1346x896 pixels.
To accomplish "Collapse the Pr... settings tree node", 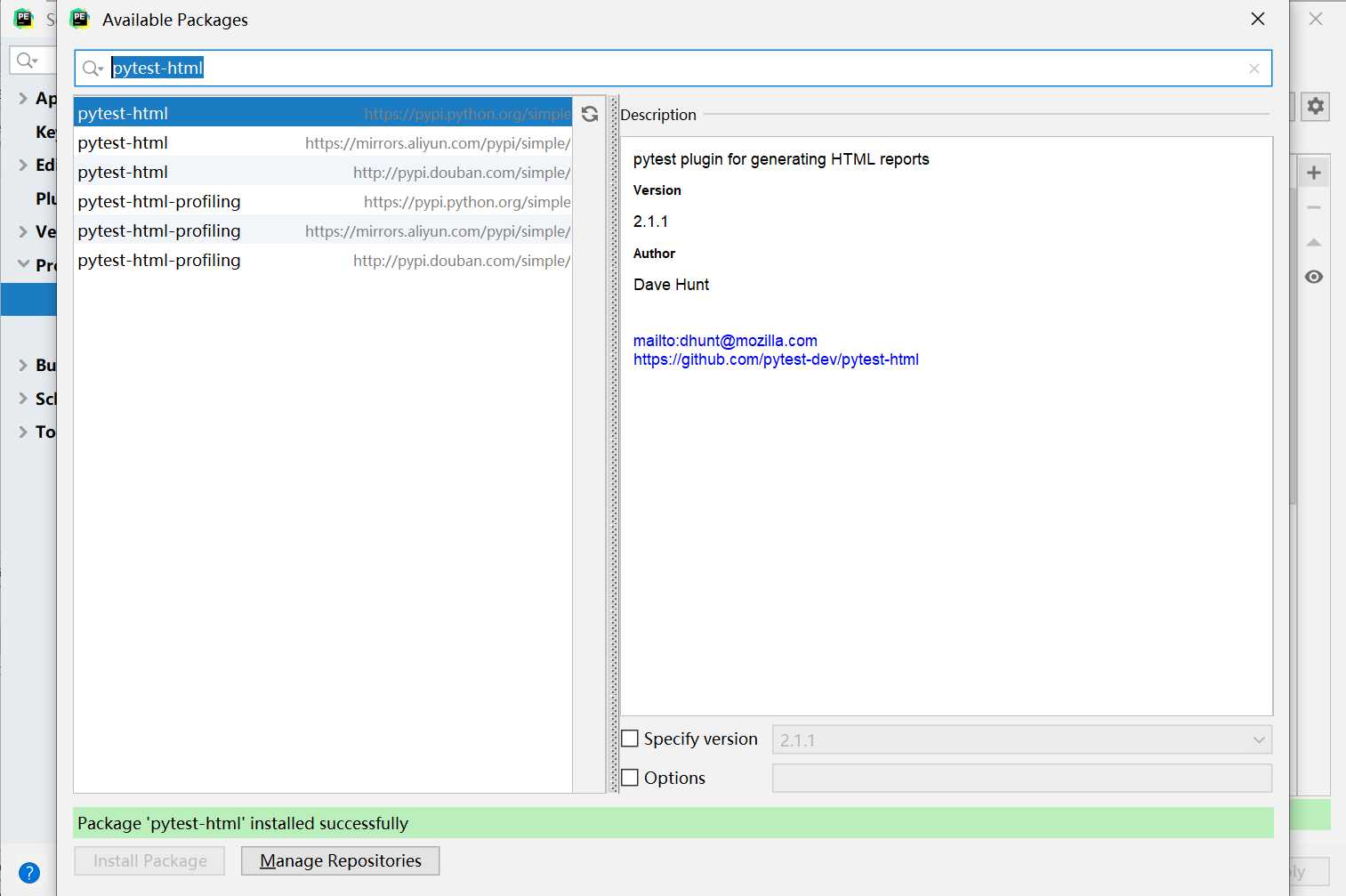I will coord(23,264).
